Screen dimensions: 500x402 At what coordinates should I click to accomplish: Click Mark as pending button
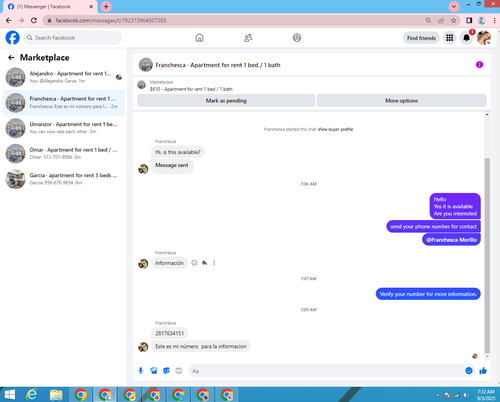[x=226, y=101]
